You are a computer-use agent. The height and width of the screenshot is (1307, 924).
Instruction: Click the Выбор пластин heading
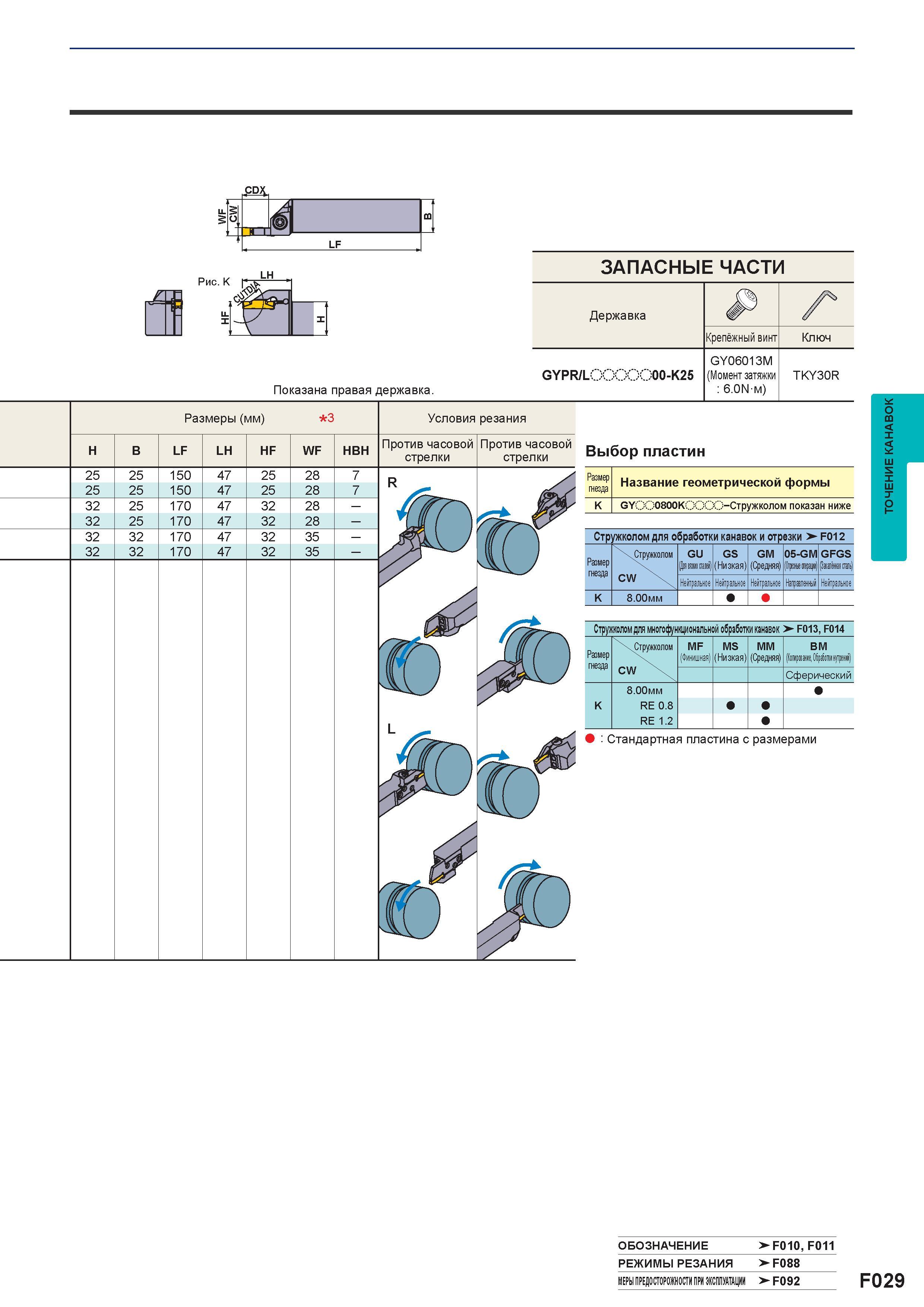tap(646, 452)
